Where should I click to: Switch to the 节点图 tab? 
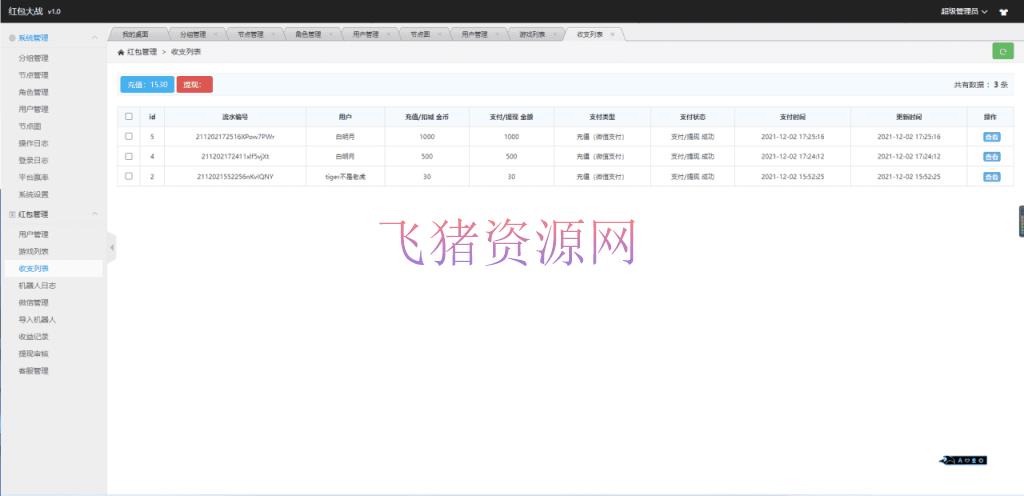[x=420, y=35]
